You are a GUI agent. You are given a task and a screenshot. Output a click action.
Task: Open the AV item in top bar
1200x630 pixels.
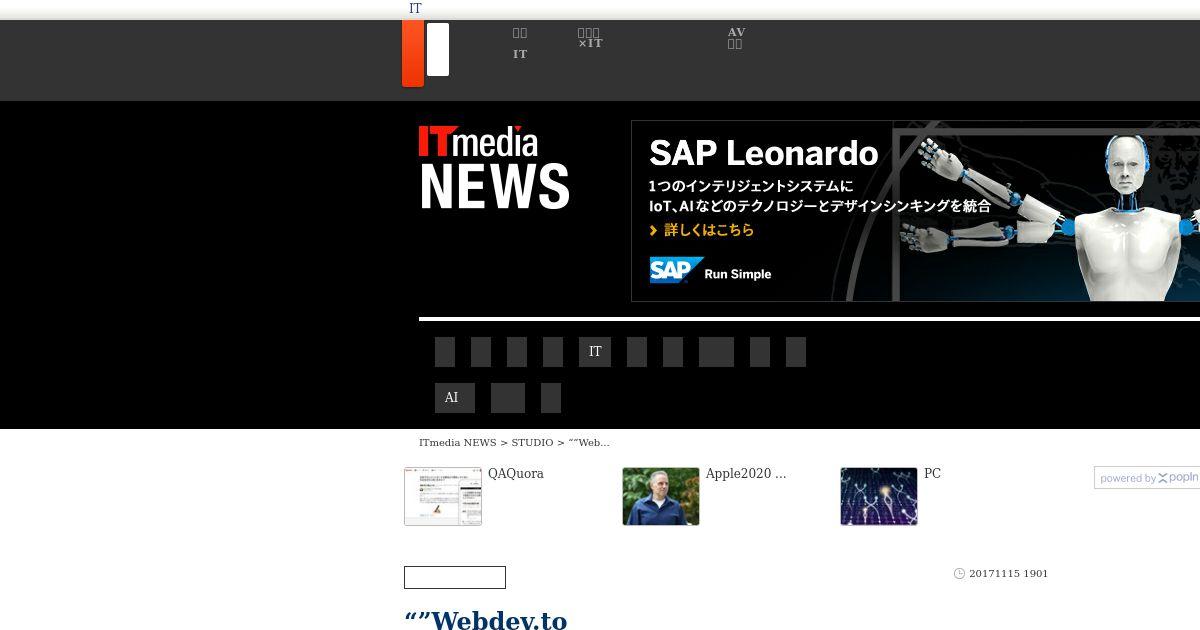736,38
